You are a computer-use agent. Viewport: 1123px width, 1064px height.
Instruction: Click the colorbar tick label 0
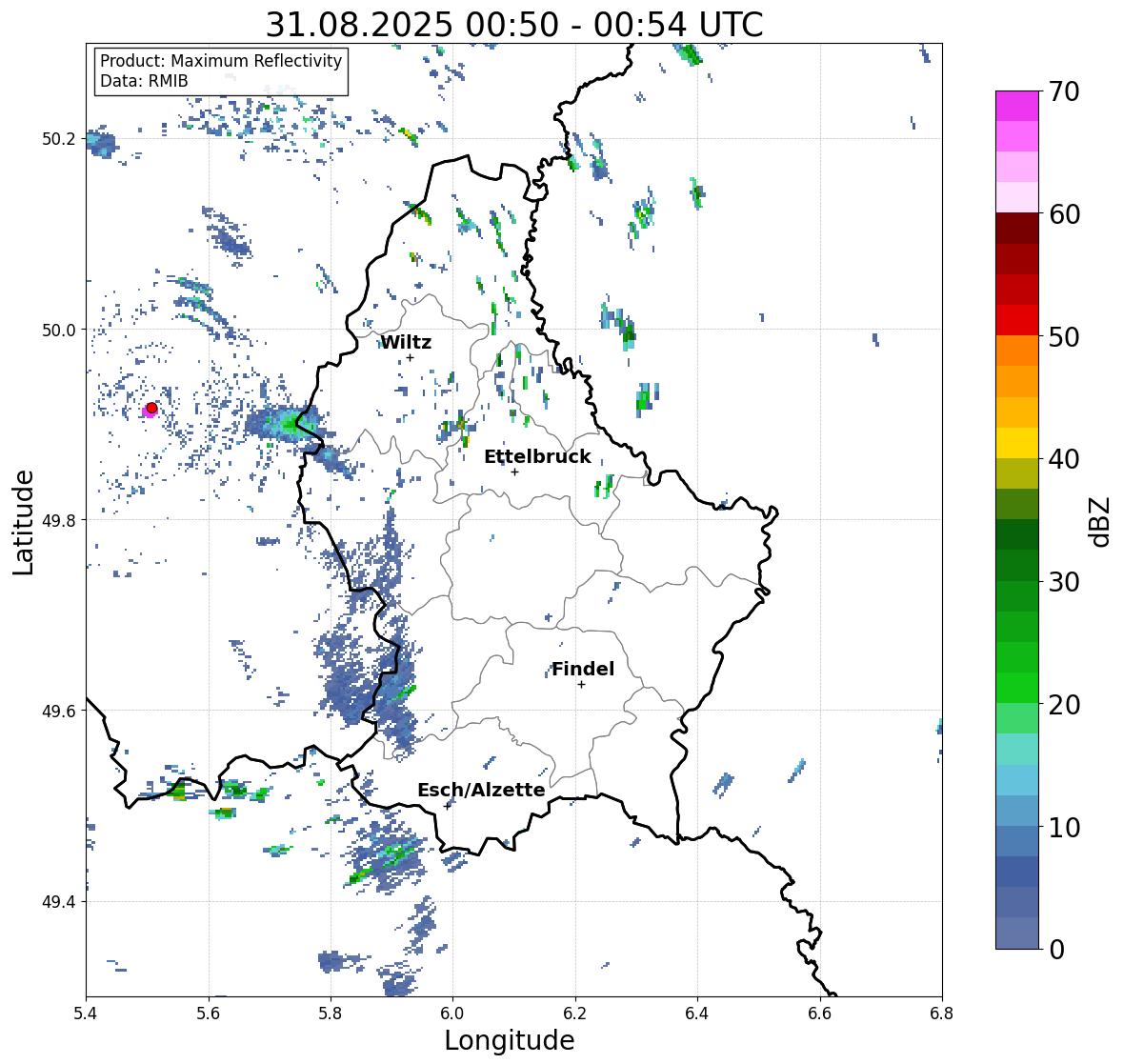[1056, 950]
